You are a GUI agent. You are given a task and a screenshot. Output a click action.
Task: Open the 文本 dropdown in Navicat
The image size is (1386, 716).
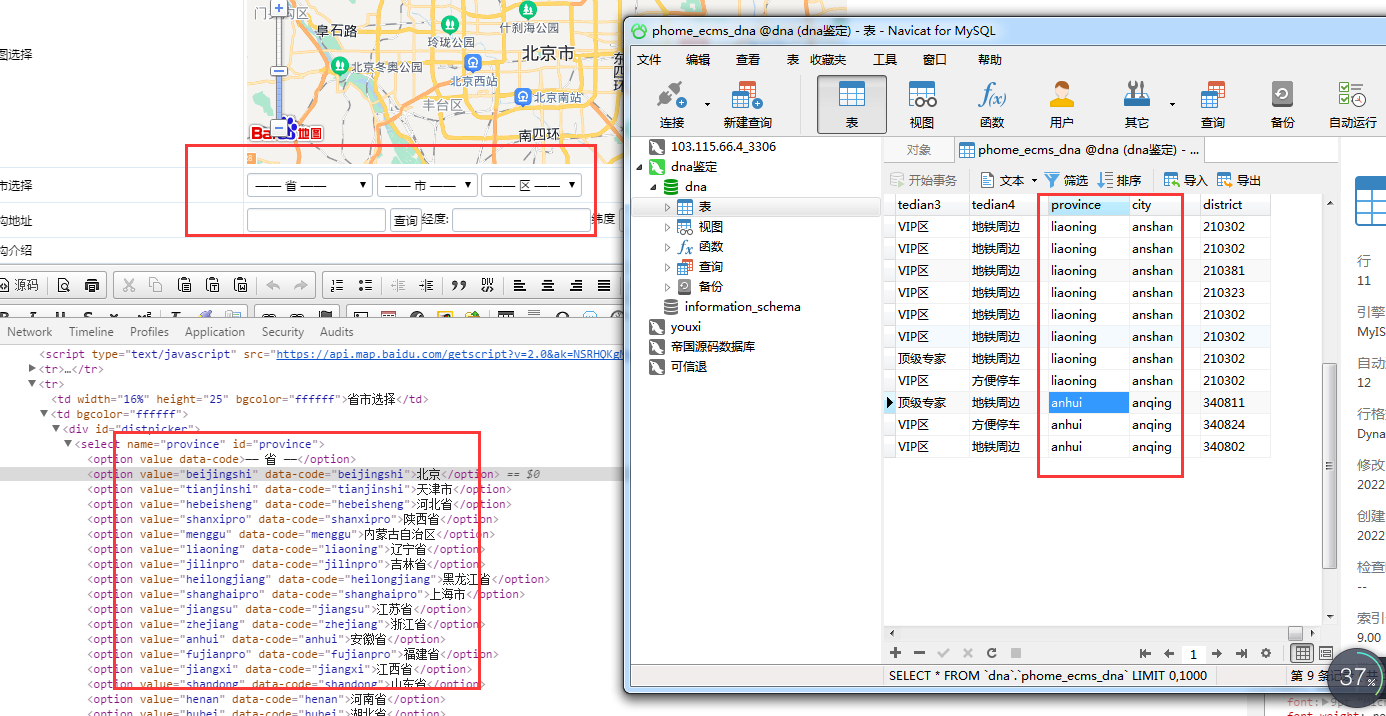pyautogui.click(x=1008, y=180)
